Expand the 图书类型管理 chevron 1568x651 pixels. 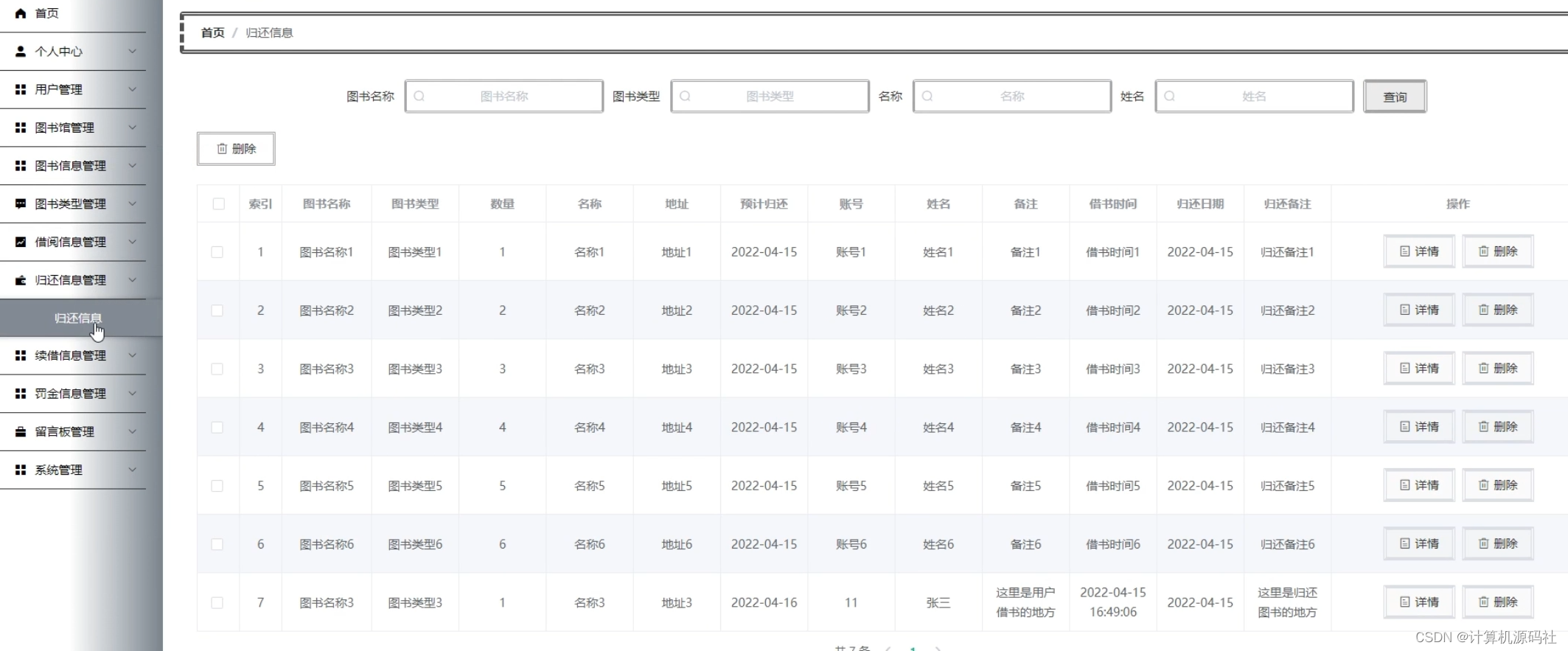(133, 203)
